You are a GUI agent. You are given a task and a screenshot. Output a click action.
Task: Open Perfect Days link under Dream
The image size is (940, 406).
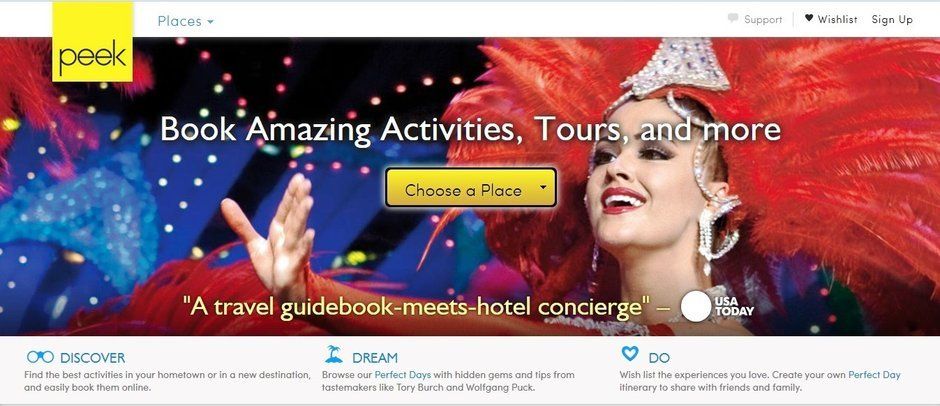pos(403,375)
